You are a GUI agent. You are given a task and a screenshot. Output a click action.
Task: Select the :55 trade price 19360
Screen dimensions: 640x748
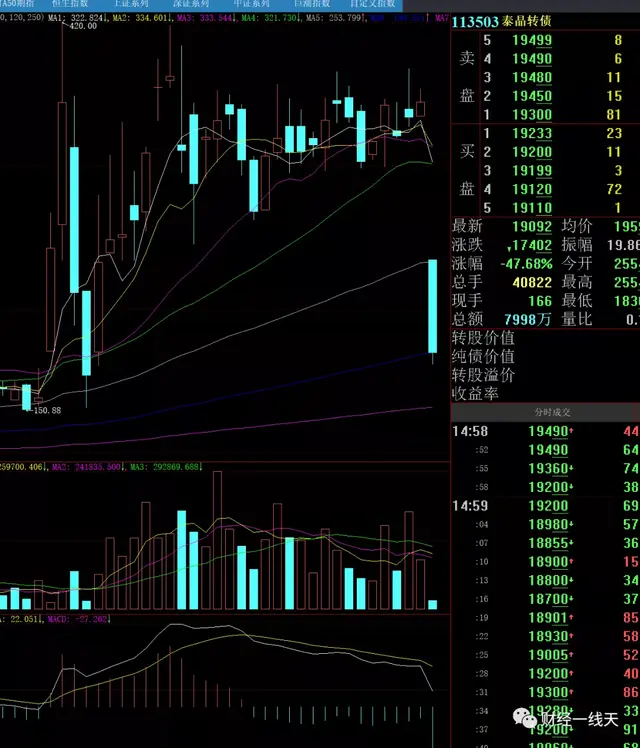[548, 469]
